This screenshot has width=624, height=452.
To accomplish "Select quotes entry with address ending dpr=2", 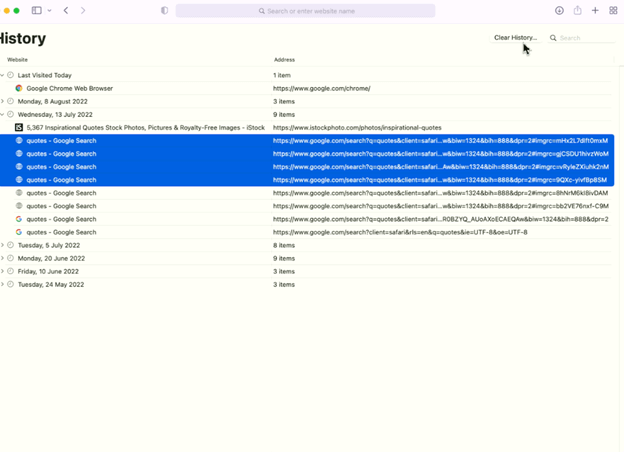I will tap(306, 219).
